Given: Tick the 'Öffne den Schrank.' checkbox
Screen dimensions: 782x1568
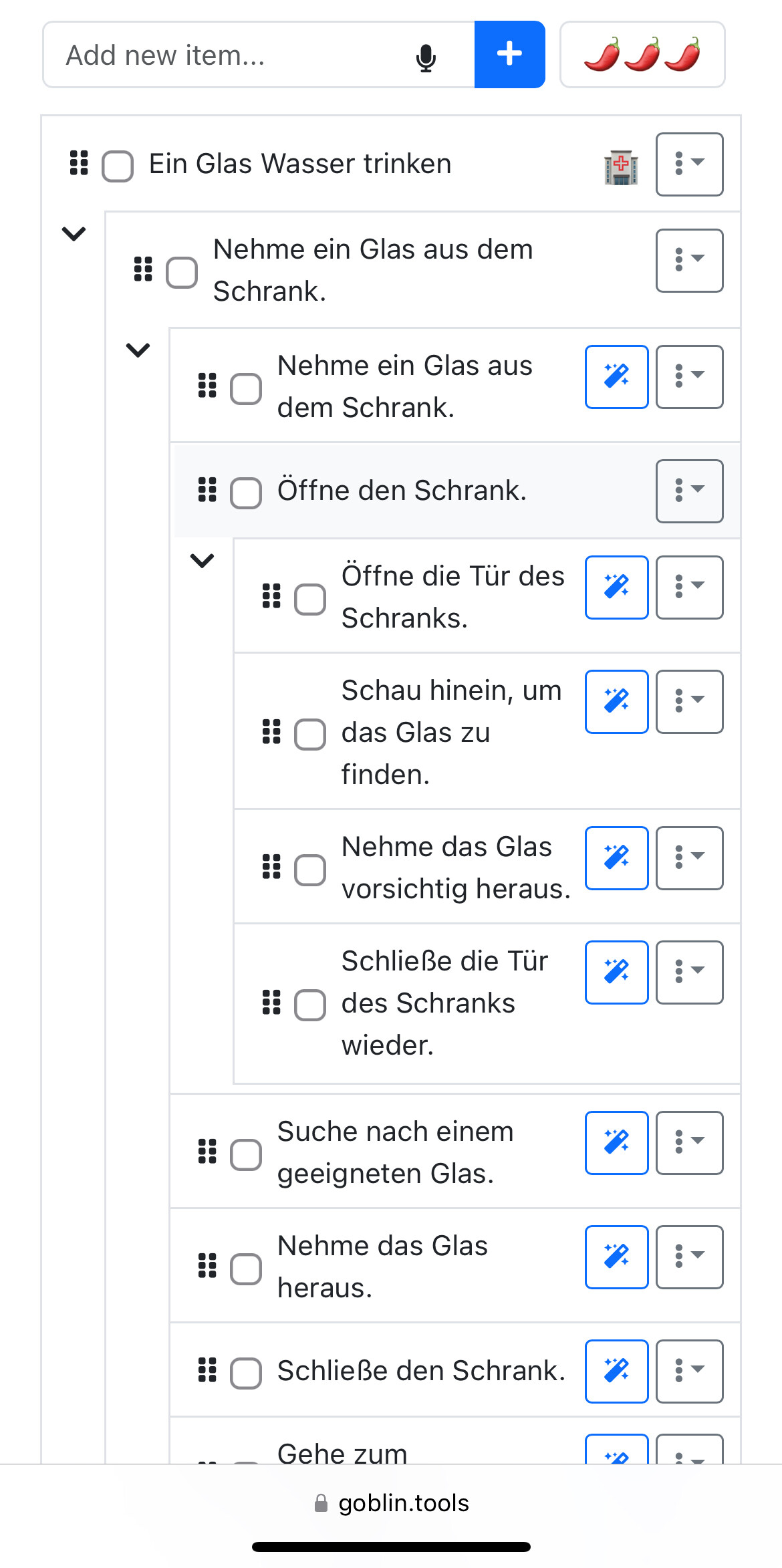Looking at the screenshot, I should click(x=246, y=493).
